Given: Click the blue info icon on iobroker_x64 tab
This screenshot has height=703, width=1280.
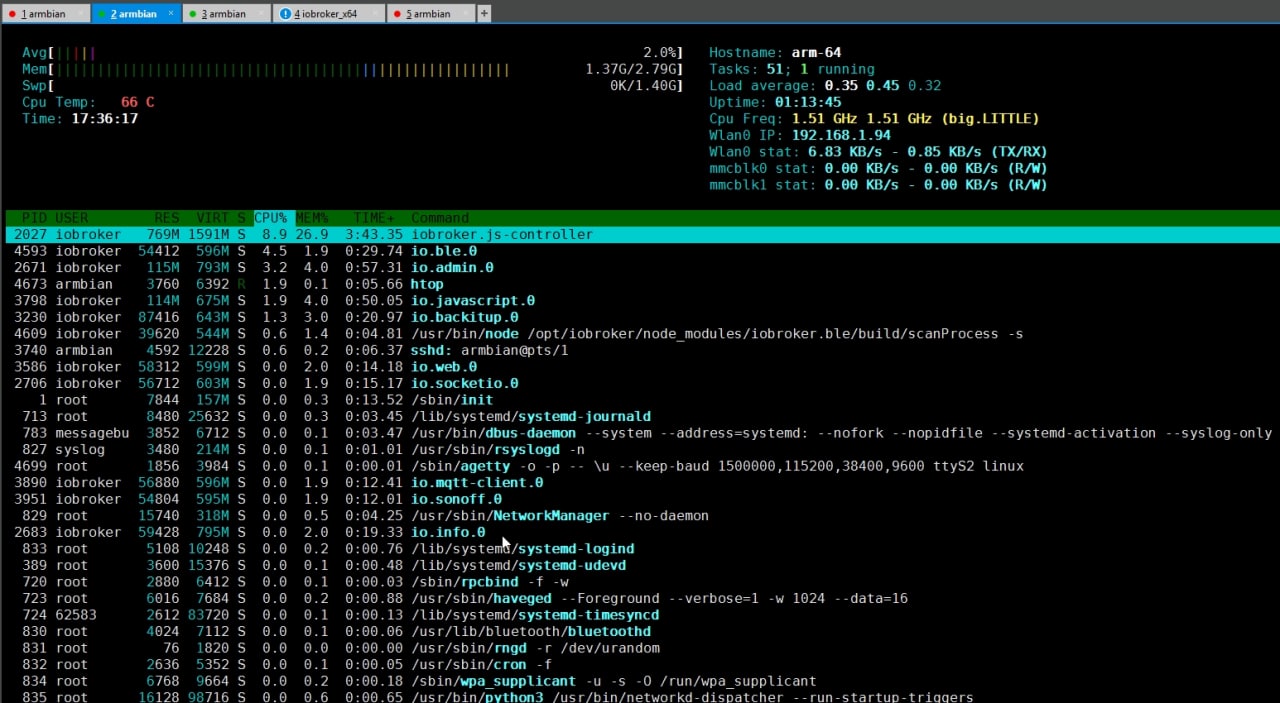Looking at the screenshot, I should (286, 14).
